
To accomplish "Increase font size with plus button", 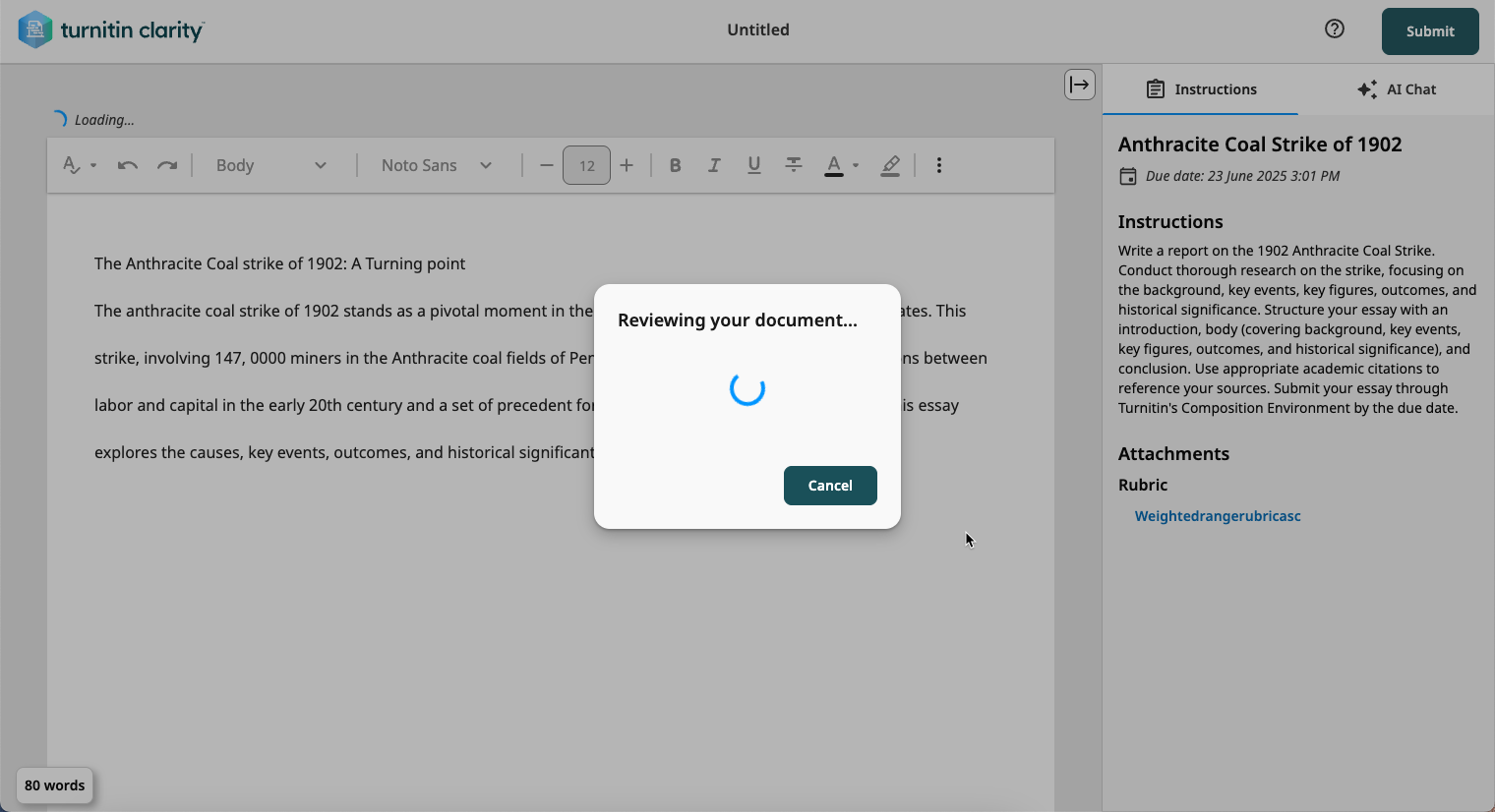I will (627, 165).
